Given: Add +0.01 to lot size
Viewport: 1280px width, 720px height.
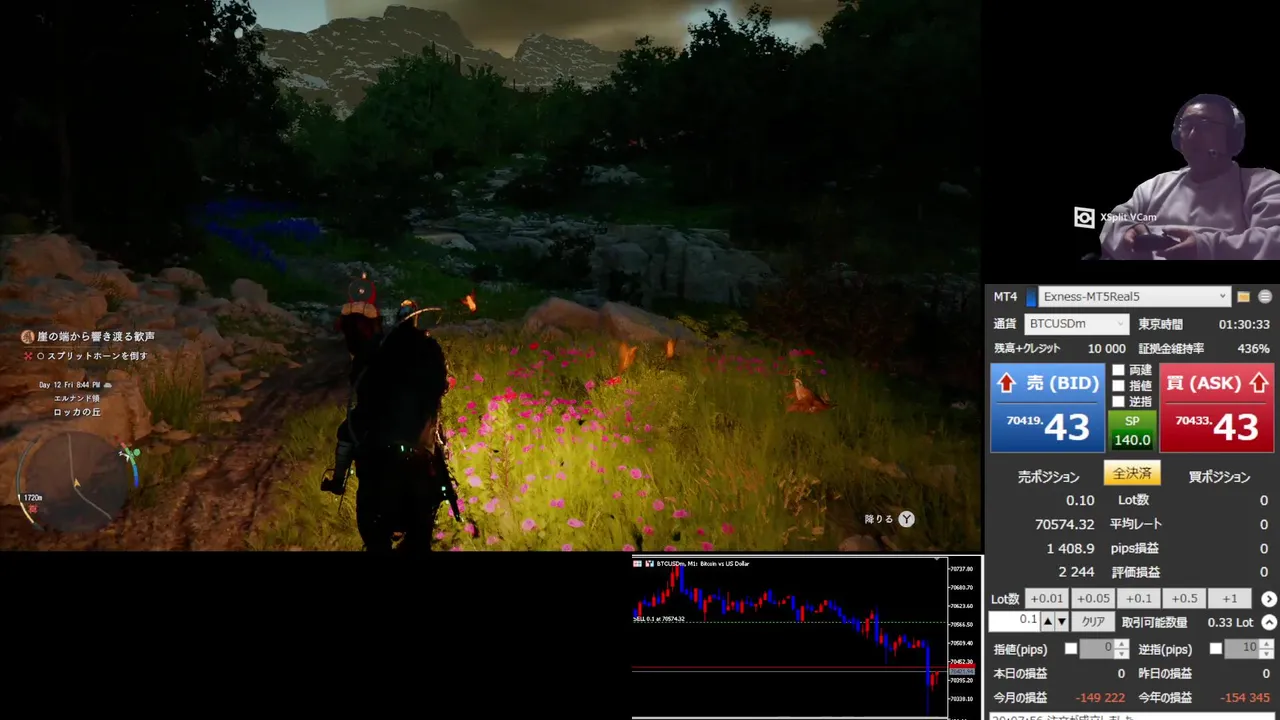Looking at the screenshot, I should click(x=1047, y=599).
